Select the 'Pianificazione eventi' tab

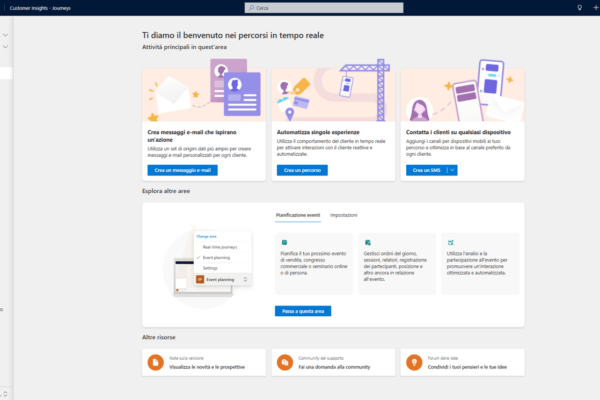click(x=298, y=216)
